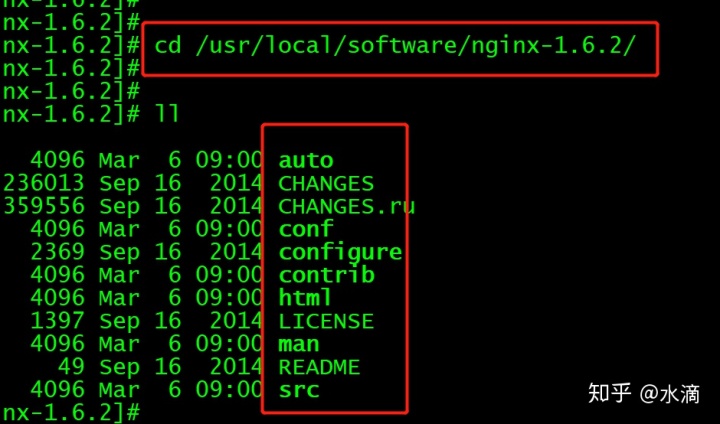Select the README file name
The image size is (720, 424).
click(319, 367)
